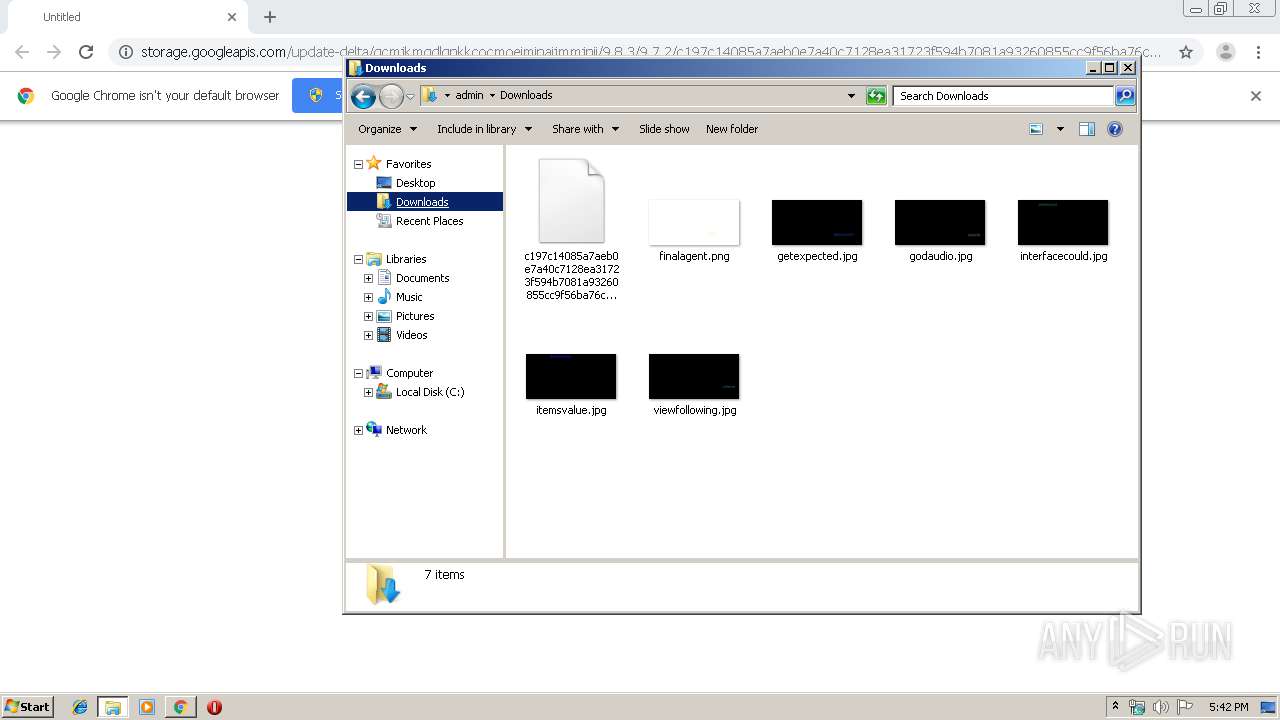Open Windows Media Player from the taskbar
This screenshot has height=720, width=1280.
[x=147, y=707]
